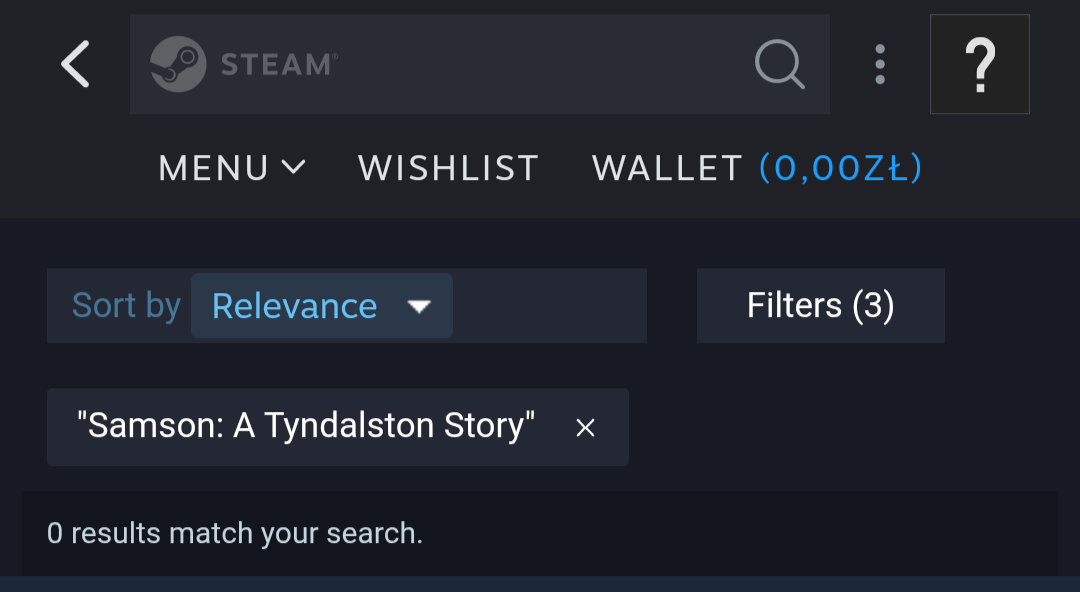The height and width of the screenshot is (592, 1080).
Task: Open Filters (3) panel
Action: 820,306
